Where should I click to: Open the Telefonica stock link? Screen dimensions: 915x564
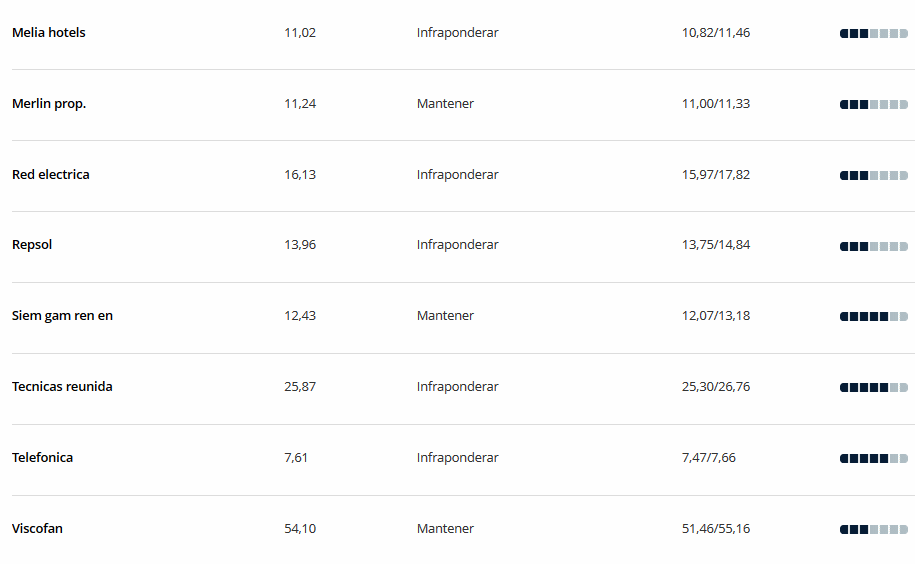(43, 458)
